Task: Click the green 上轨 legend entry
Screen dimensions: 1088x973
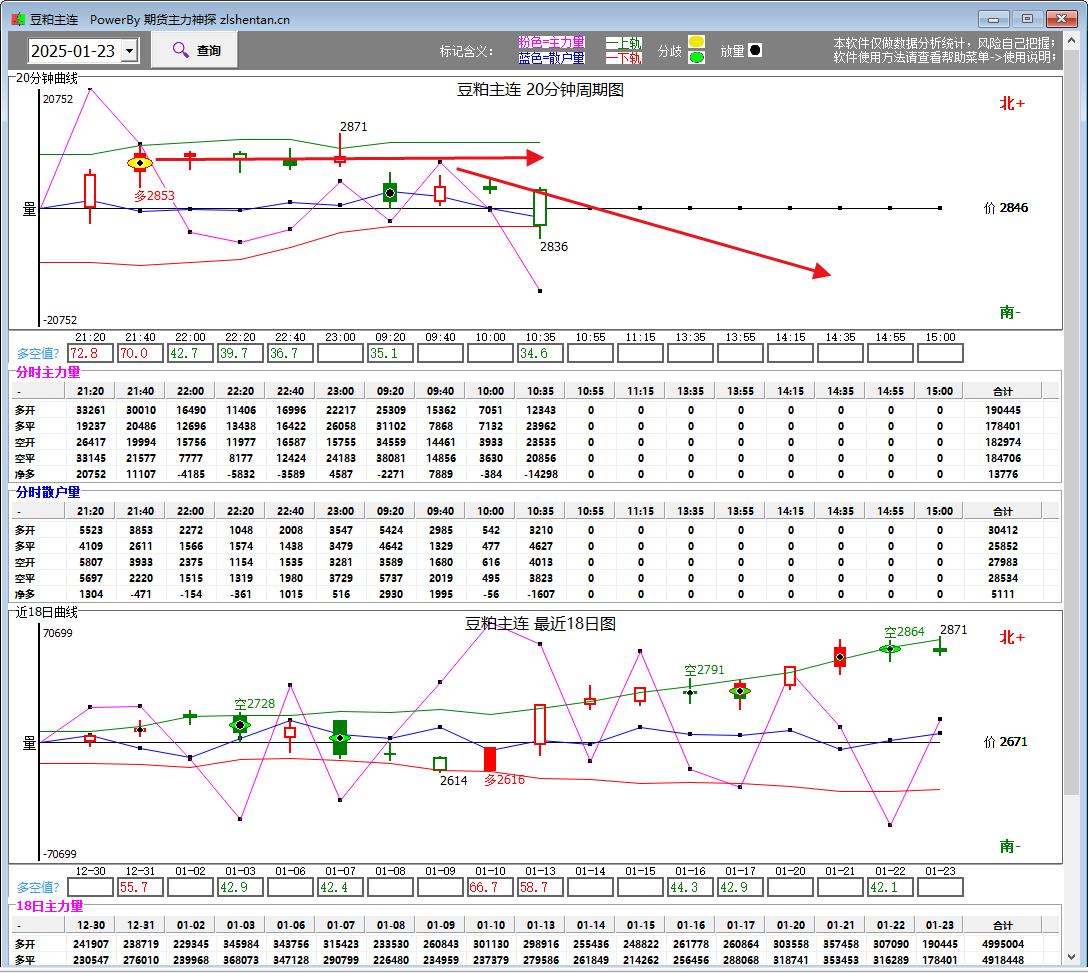Action: tap(624, 43)
